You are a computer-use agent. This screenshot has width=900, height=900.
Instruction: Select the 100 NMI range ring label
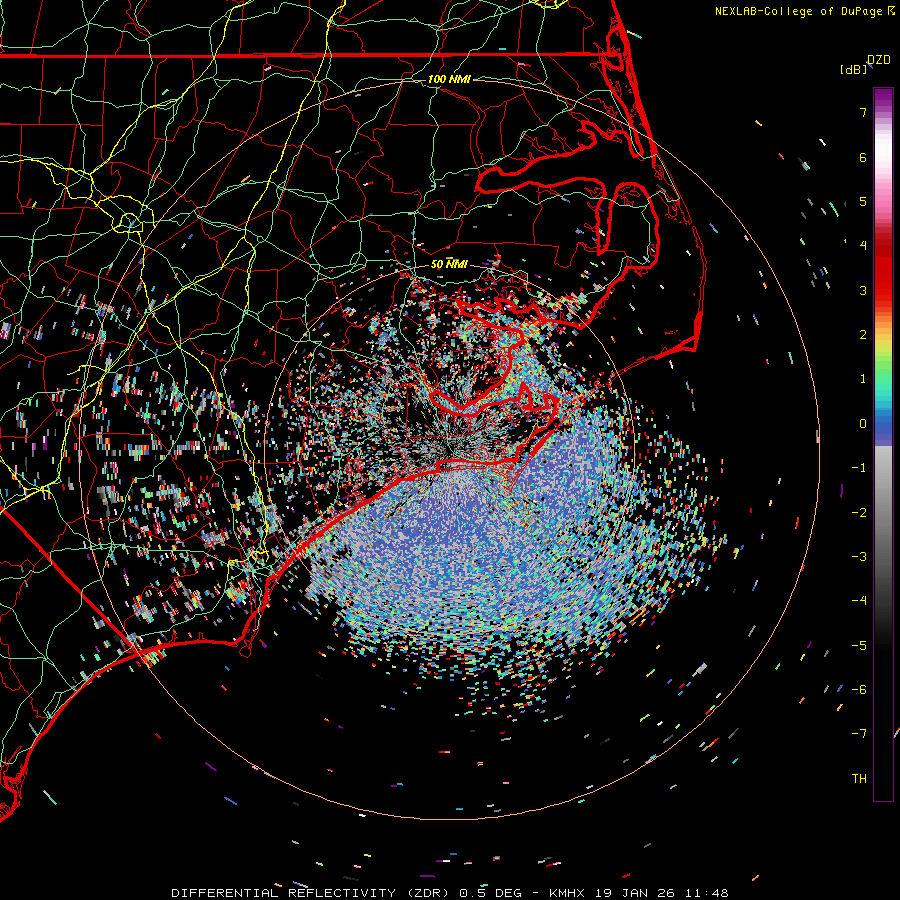(x=449, y=79)
